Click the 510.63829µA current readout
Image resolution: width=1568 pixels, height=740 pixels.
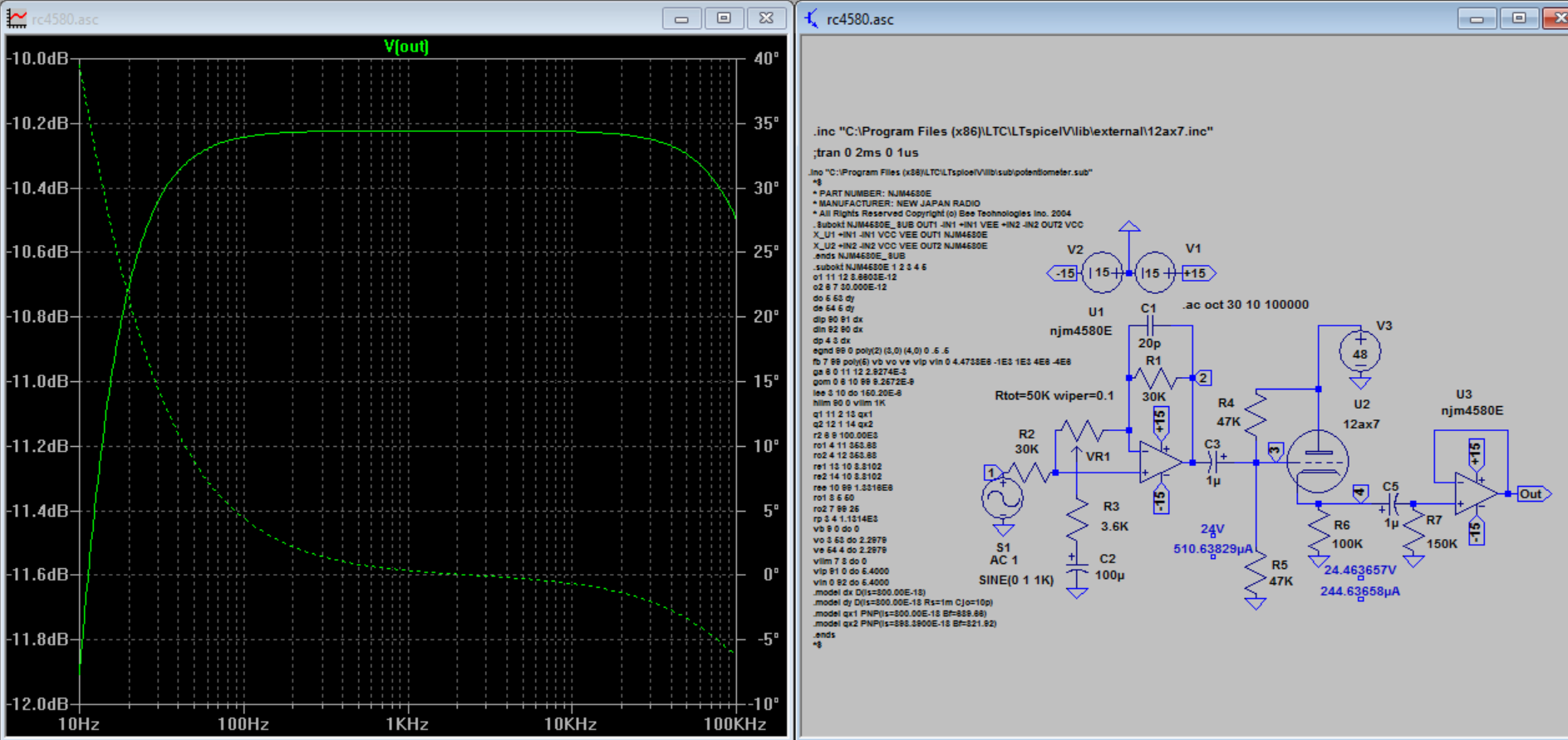click(x=1212, y=548)
